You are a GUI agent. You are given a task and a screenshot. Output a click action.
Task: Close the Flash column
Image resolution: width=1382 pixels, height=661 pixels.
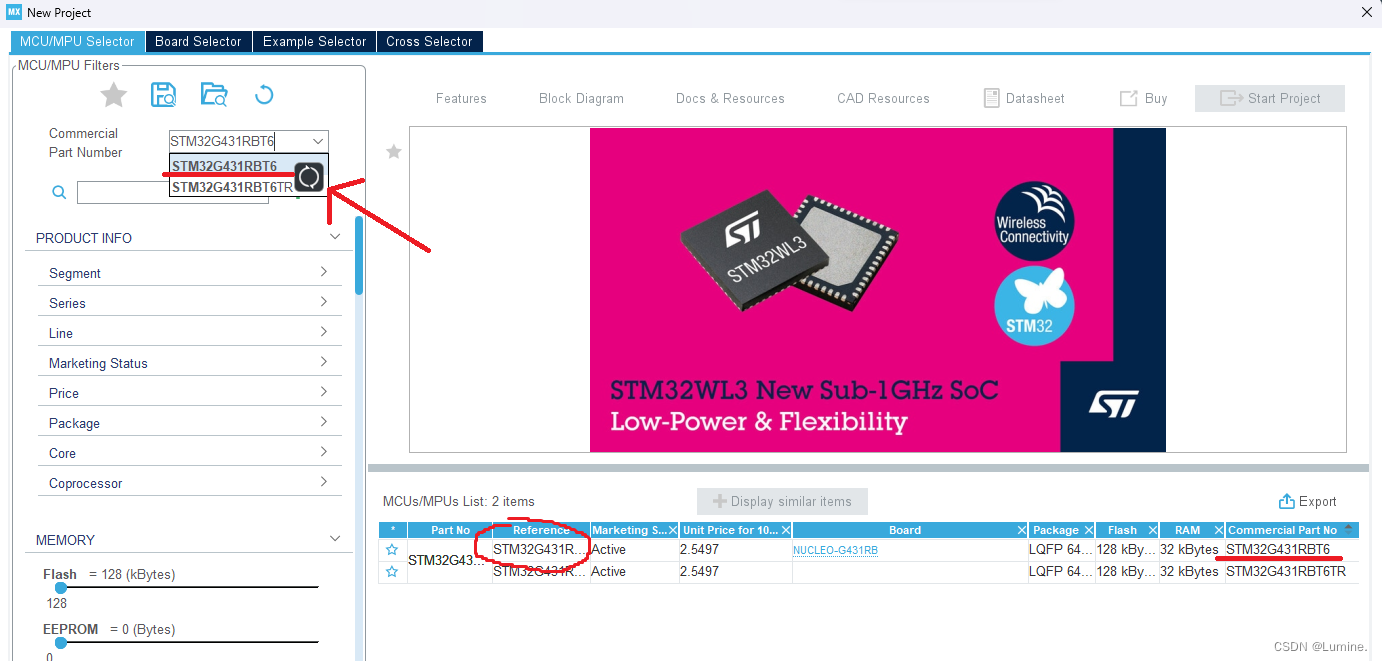click(x=1153, y=530)
